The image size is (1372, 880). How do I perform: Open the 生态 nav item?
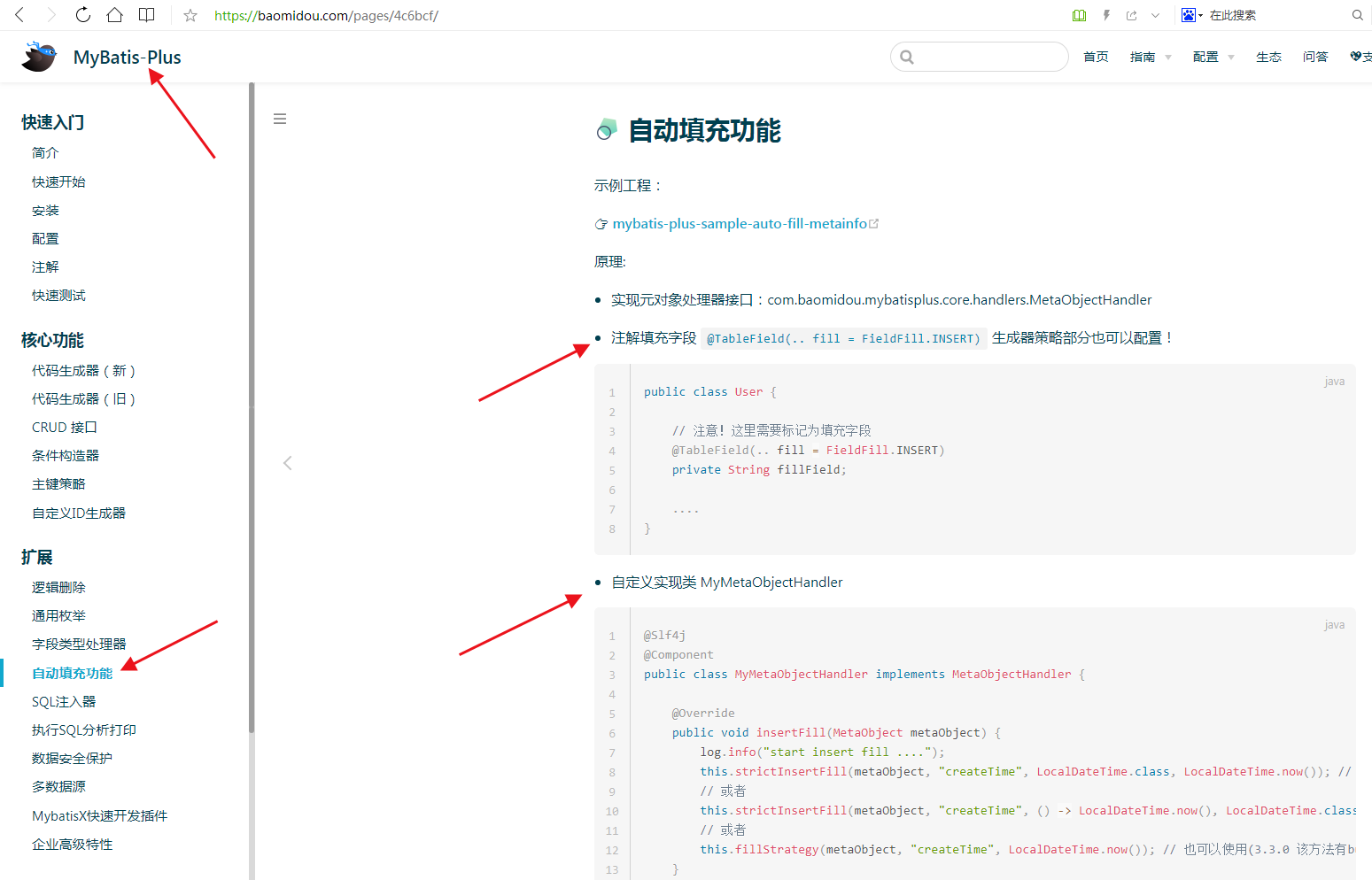[1268, 57]
